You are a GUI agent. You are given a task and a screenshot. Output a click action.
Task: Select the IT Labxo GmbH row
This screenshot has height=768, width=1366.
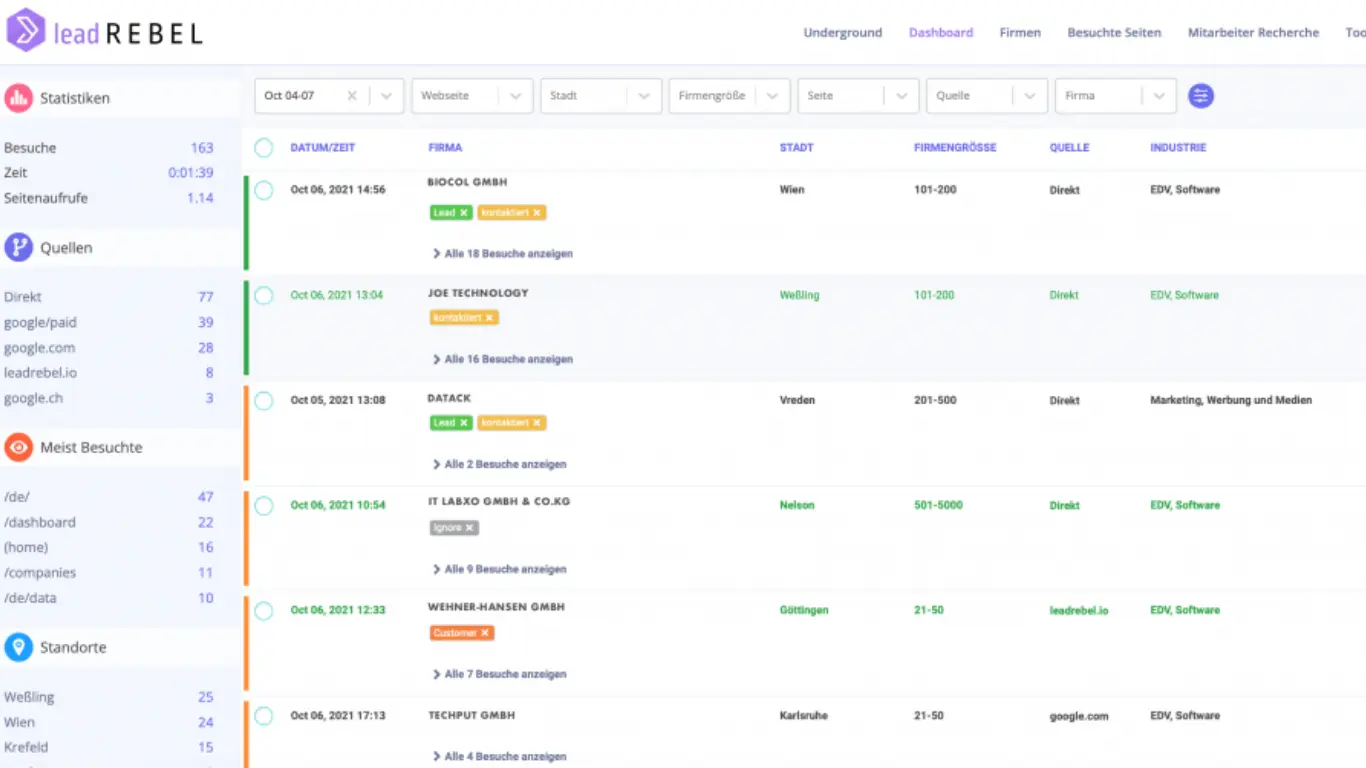click(x=263, y=505)
